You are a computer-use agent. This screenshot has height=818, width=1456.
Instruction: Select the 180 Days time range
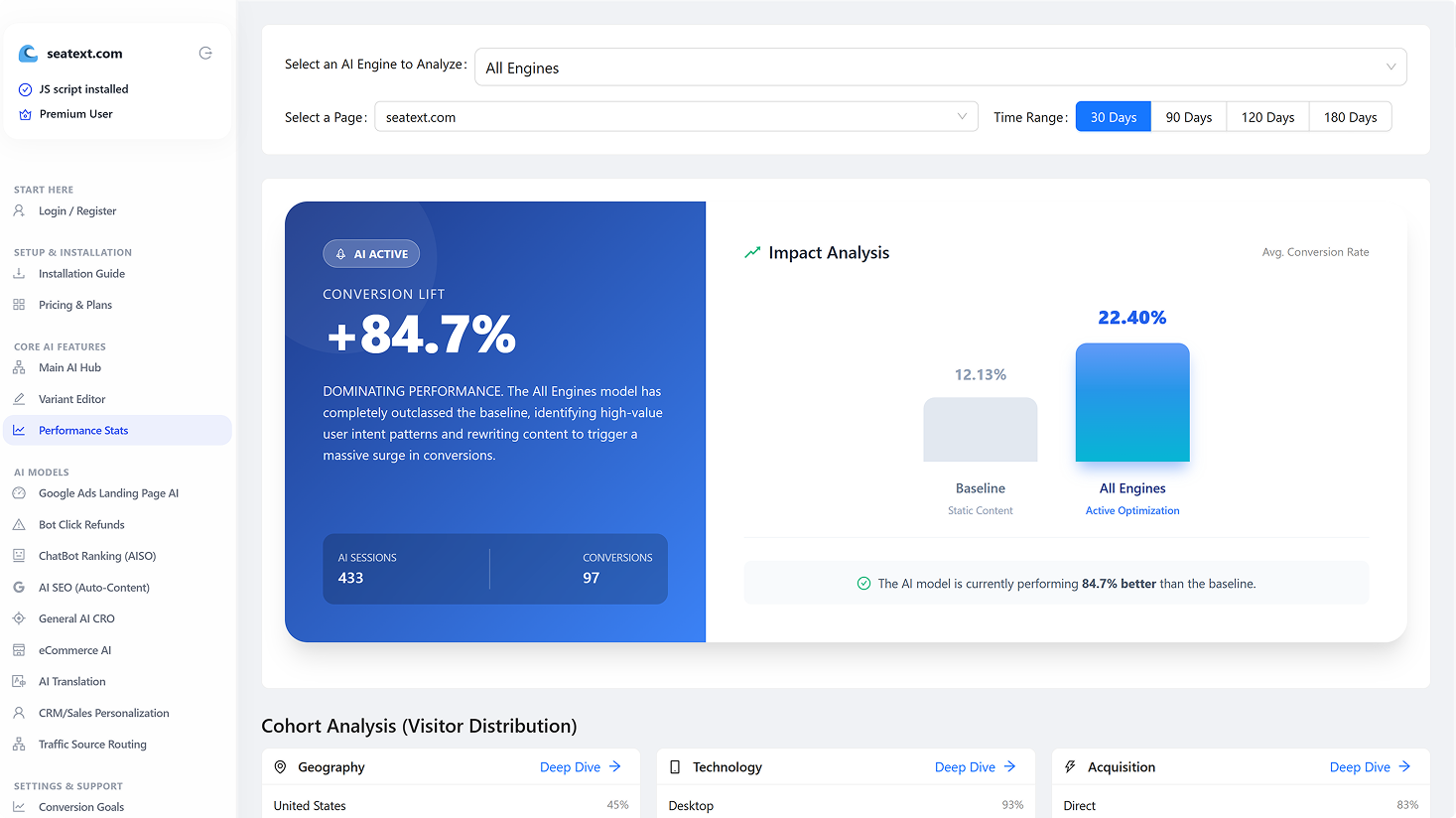(x=1351, y=117)
